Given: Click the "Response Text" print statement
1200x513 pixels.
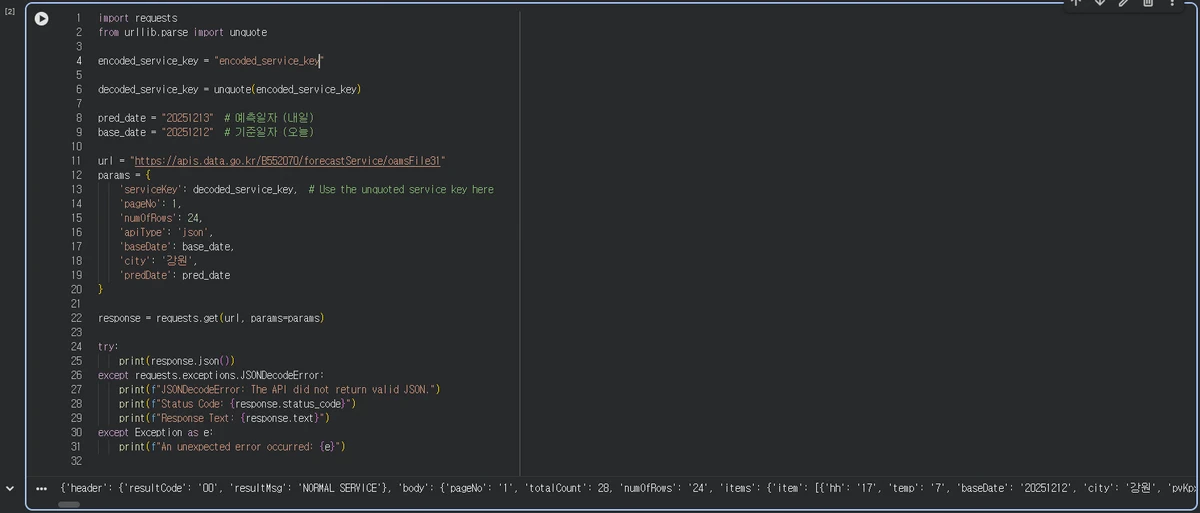Looking at the screenshot, I should (x=224, y=418).
